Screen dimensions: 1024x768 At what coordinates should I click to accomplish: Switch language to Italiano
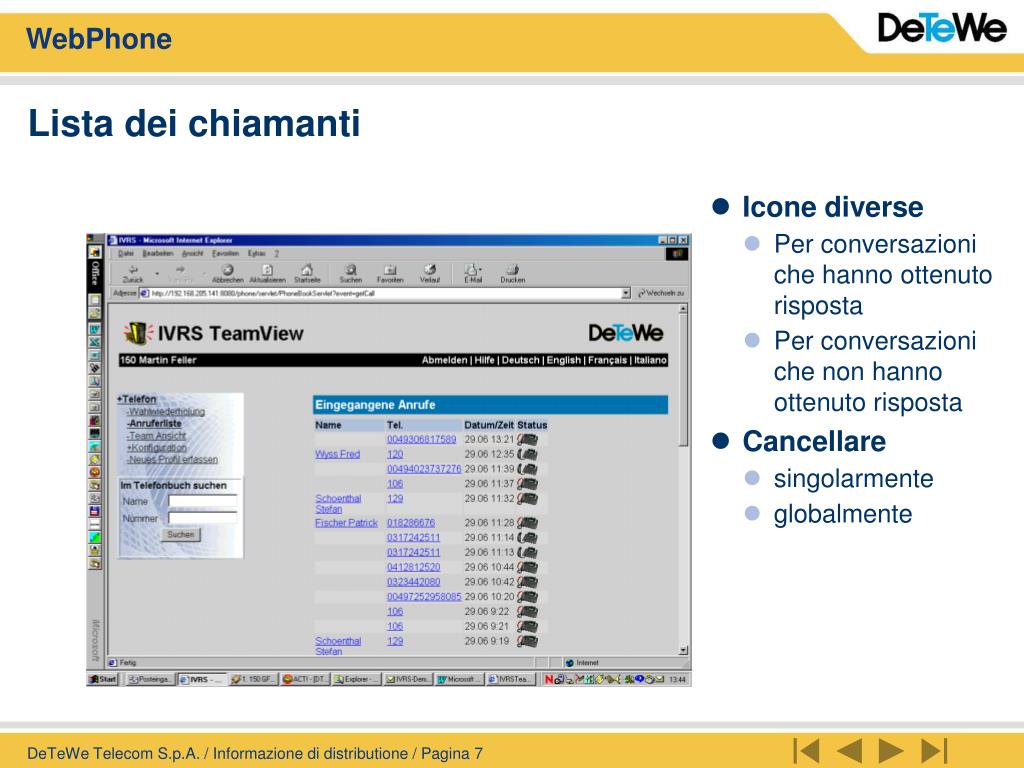[x=650, y=360]
